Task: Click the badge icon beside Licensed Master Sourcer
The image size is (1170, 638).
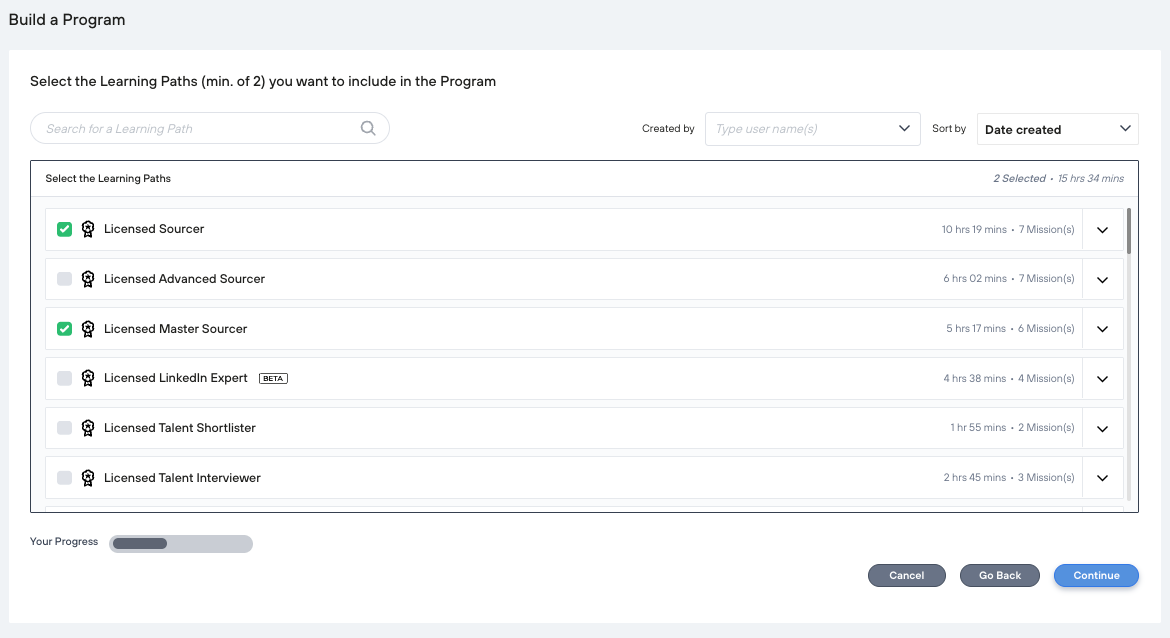Action: pos(88,329)
